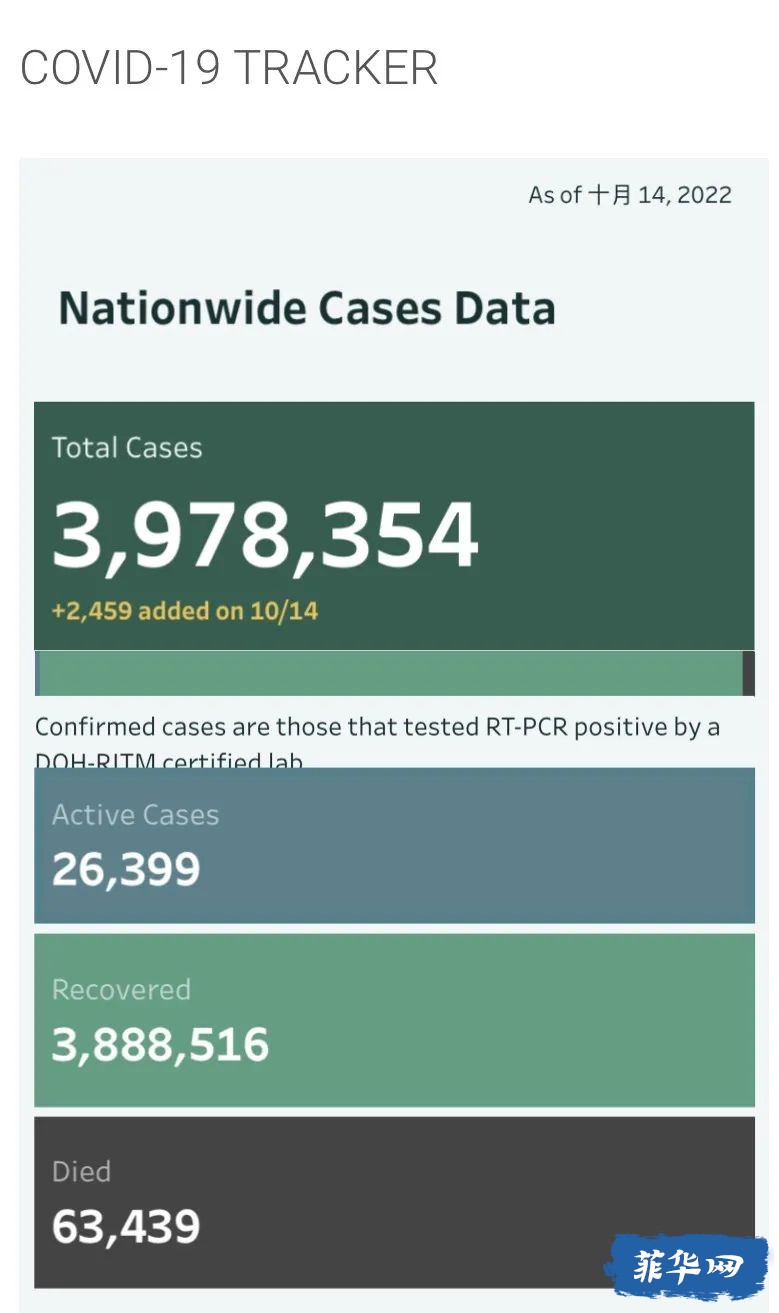Select the Died label
The height and width of the screenshot is (1313, 779).
[81, 1171]
